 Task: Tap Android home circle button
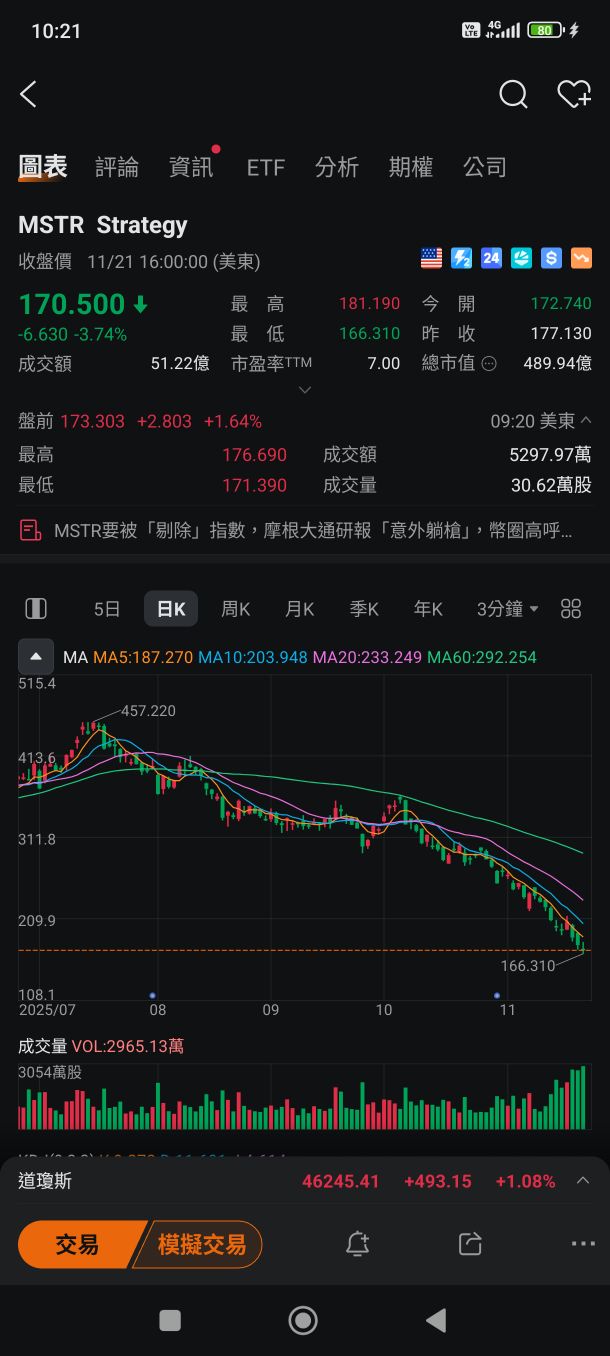pyautogui.click(x=303, y=1320)
